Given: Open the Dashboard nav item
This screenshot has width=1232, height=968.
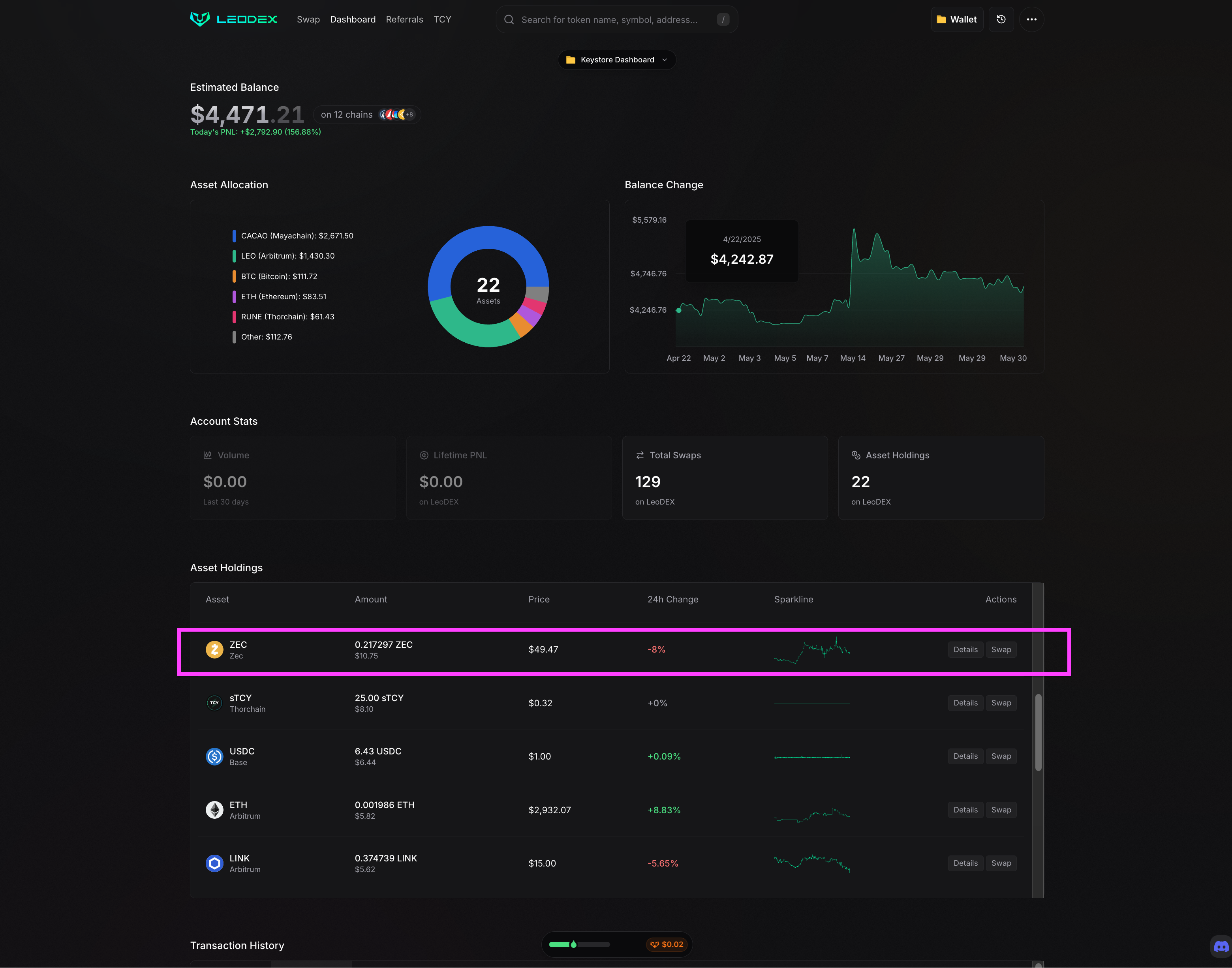Looking at the screenshot, I should pyautogui.click(x=353, y=19).
